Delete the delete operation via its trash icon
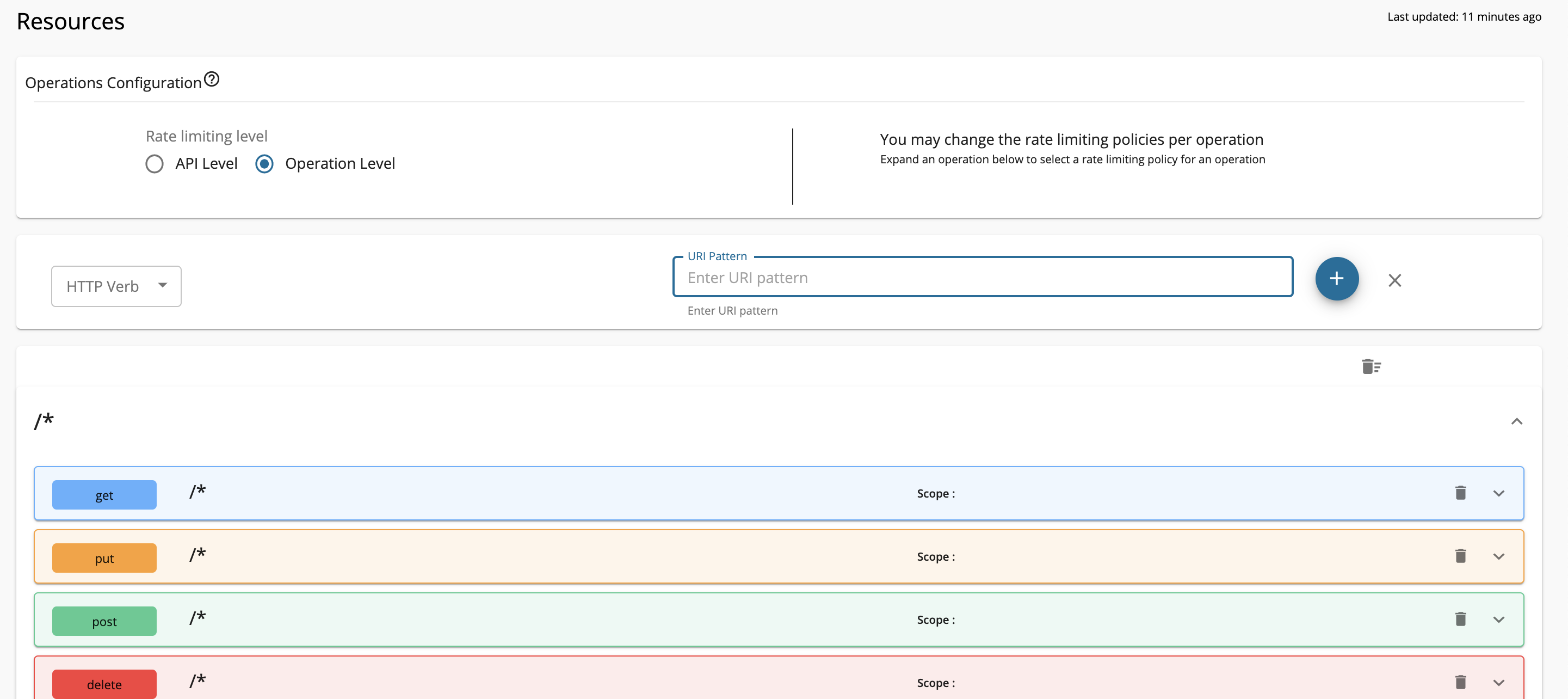Viewport: 1568px width, 699px height. pyautogui.click(x=1460, y=682)
